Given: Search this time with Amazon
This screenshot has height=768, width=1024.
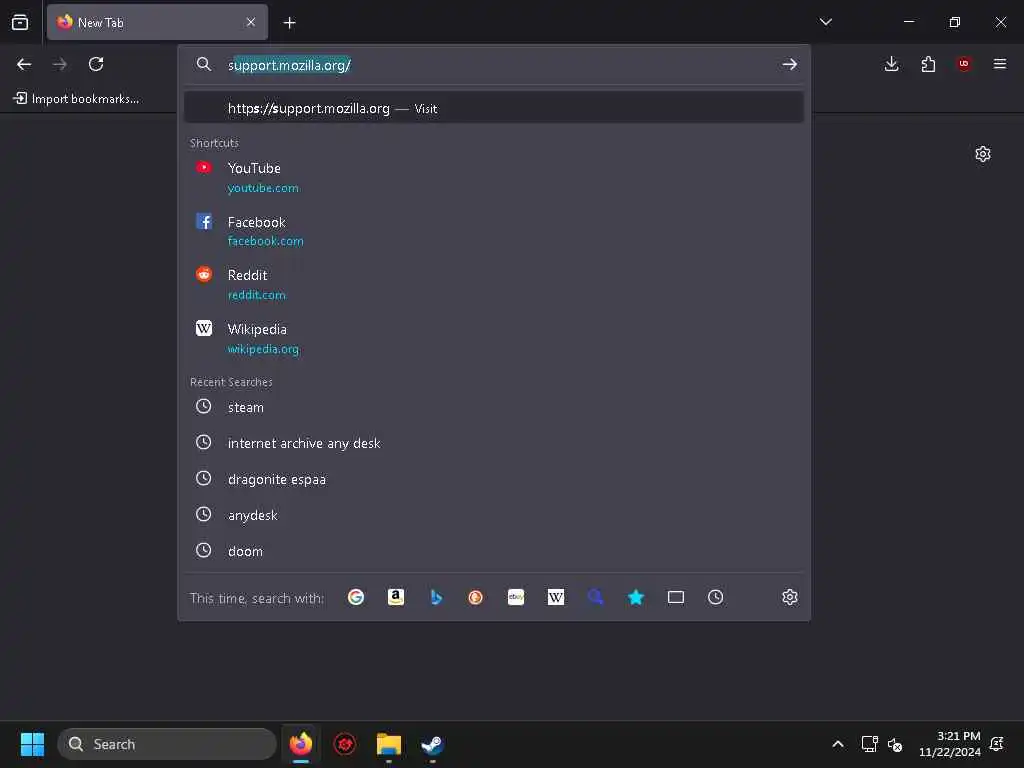Looking at the screenshot, I should pyautogui.click(x=396, y=597).
